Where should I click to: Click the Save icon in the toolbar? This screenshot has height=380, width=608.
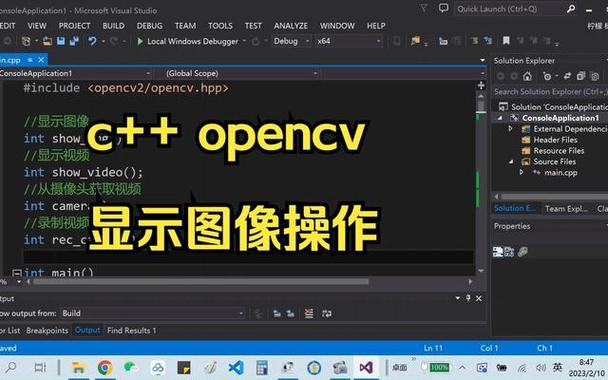[x=61, y=41]
